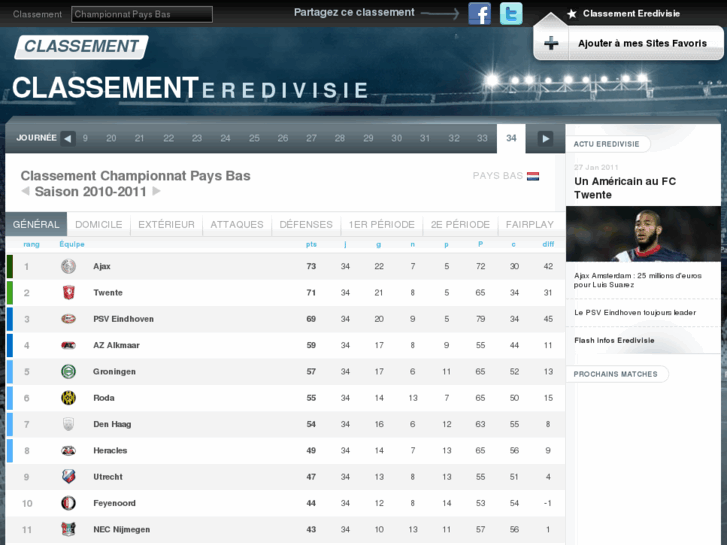Click the news article player photo
This screenshot has width=727, height=545.
[643, 234]
